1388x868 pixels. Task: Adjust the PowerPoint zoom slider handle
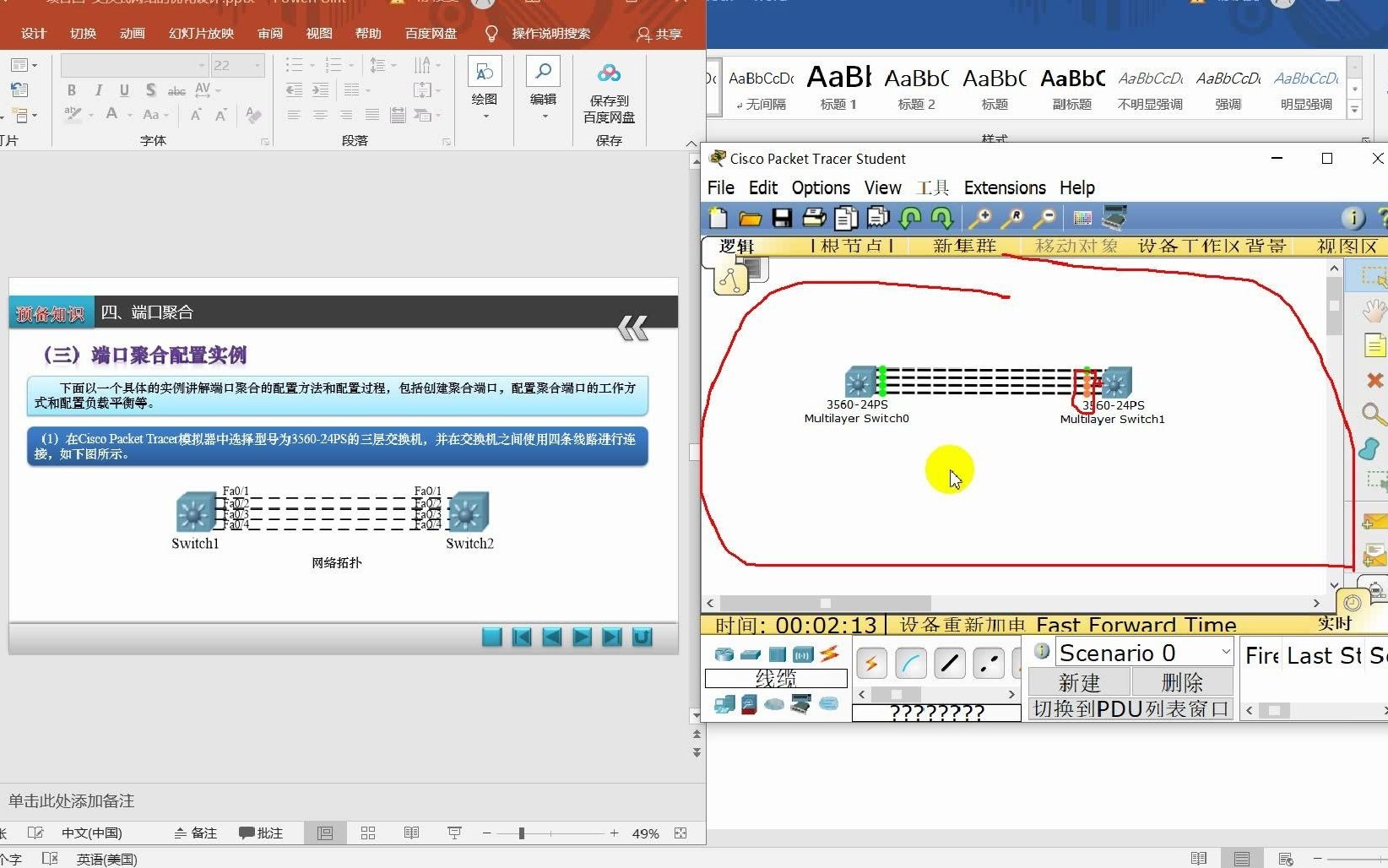click(522, 833)
